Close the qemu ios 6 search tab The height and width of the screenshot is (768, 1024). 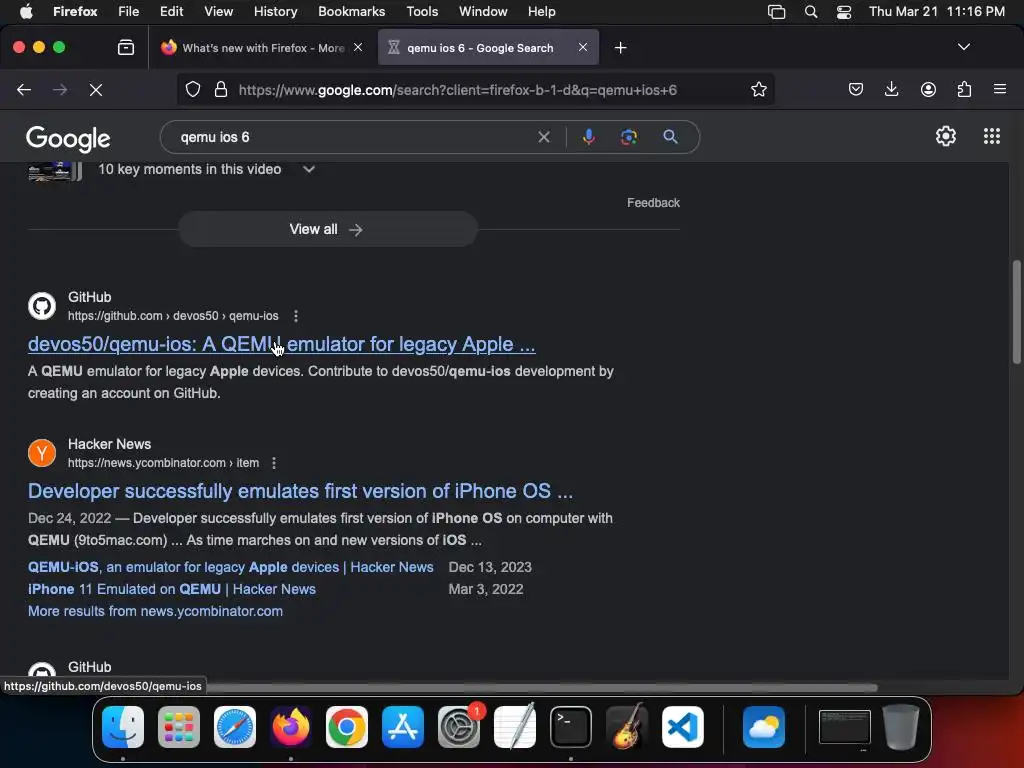583,47
